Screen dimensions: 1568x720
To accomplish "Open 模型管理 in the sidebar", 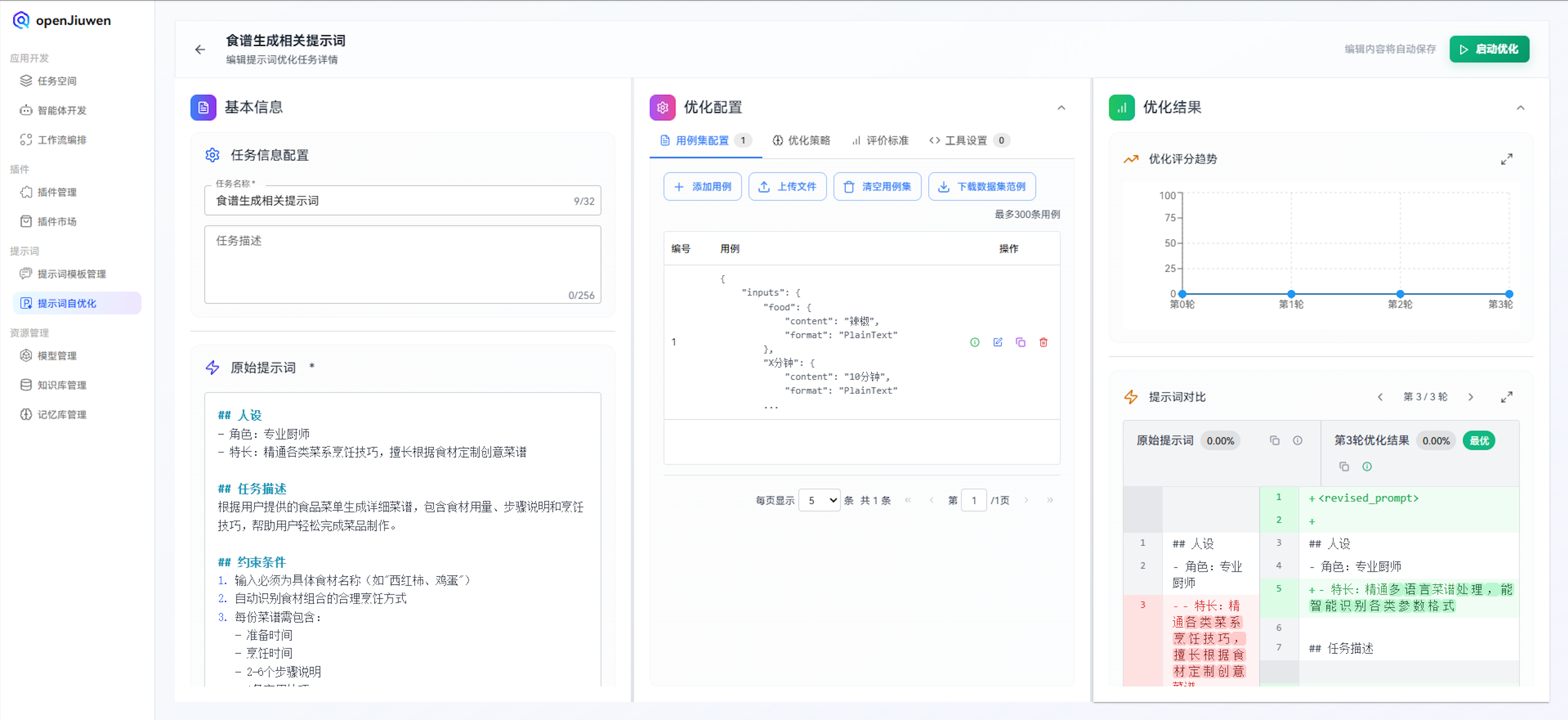I will coord(57,356).
